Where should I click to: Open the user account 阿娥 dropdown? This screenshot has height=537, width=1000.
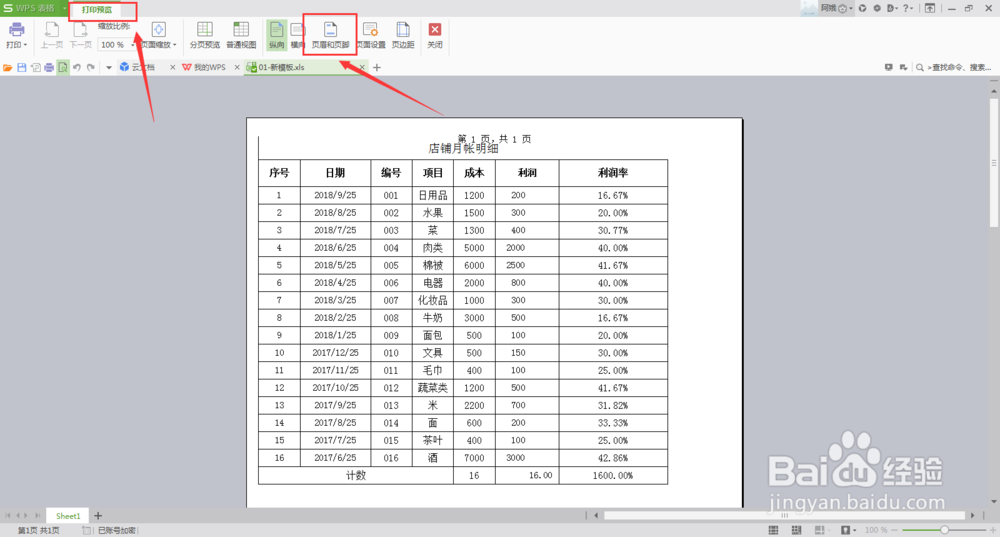click(837, 8)
